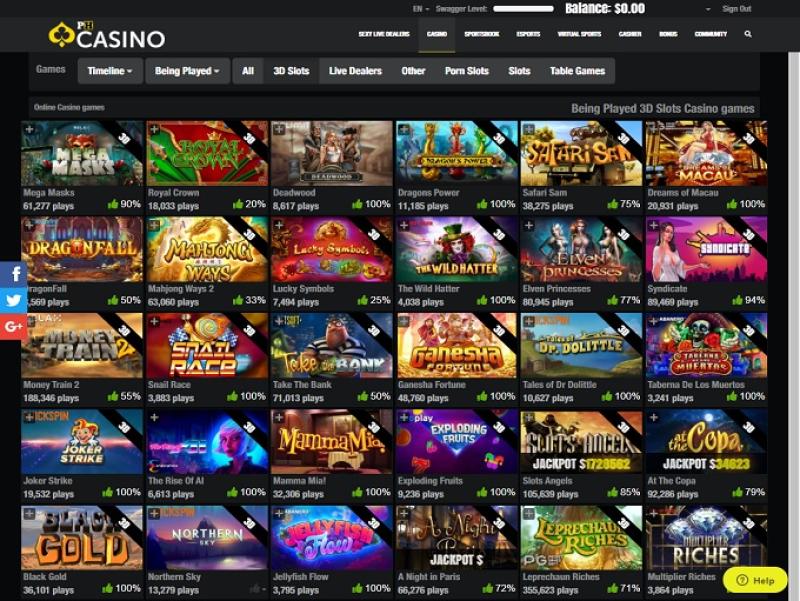Click the Sign Out link
The height and width of the screenshot is (601, 800).
737,9
